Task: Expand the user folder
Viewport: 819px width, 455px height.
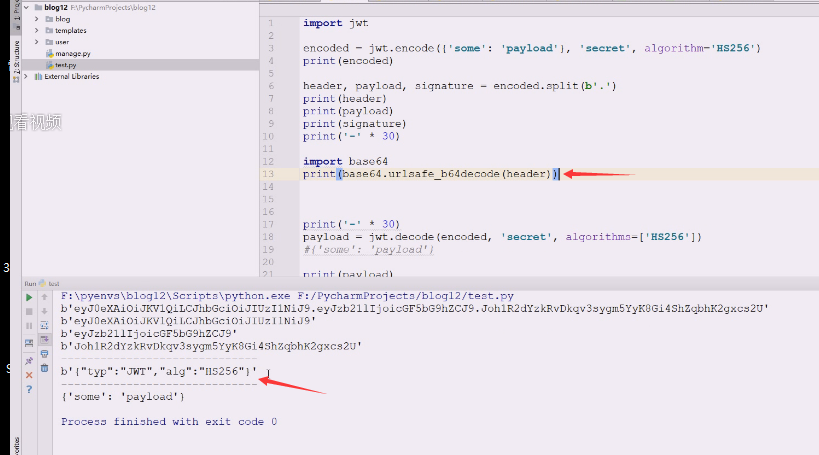Action: 37,42
